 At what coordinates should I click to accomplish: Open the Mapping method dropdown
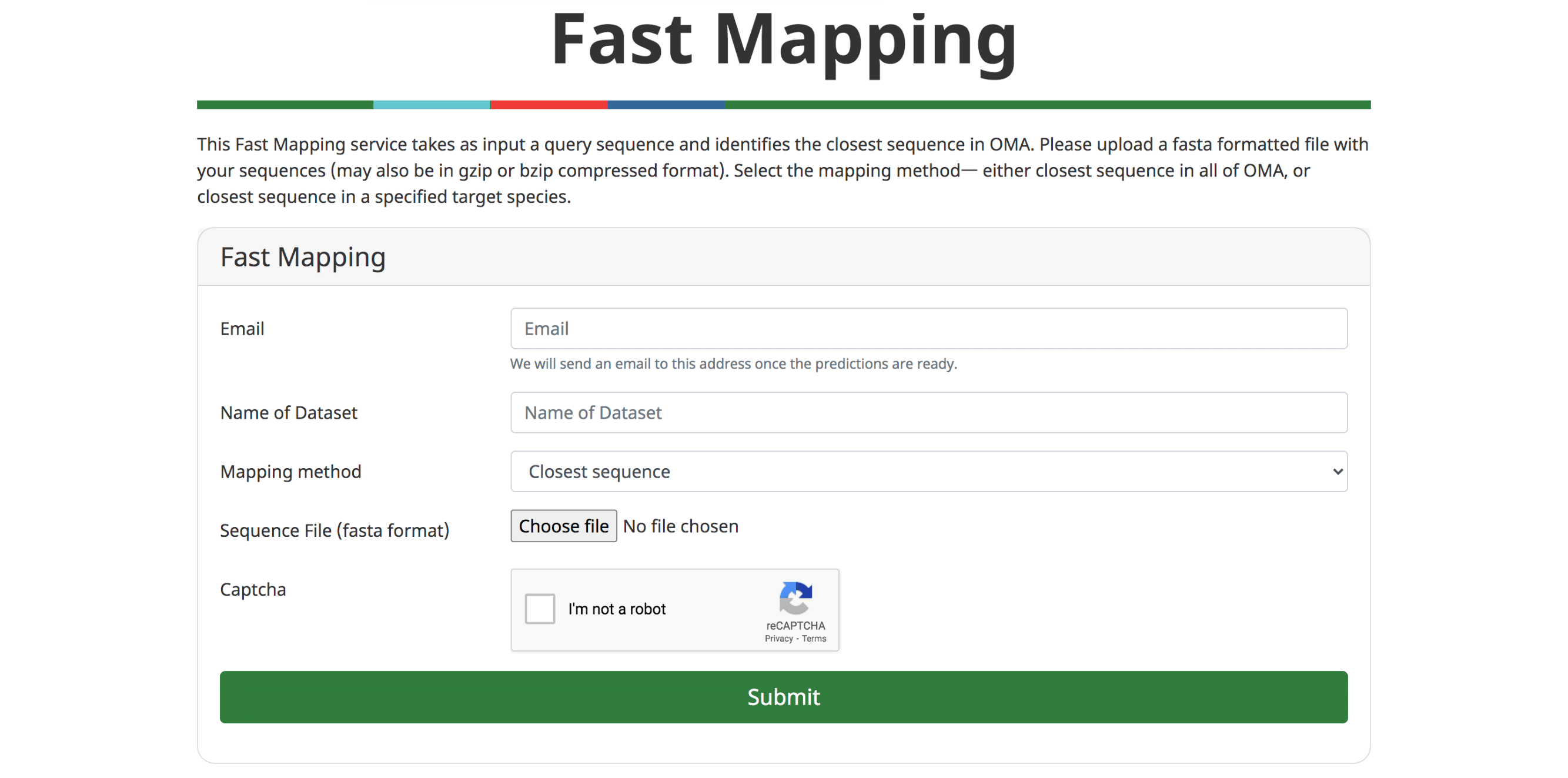pos(928,471)
